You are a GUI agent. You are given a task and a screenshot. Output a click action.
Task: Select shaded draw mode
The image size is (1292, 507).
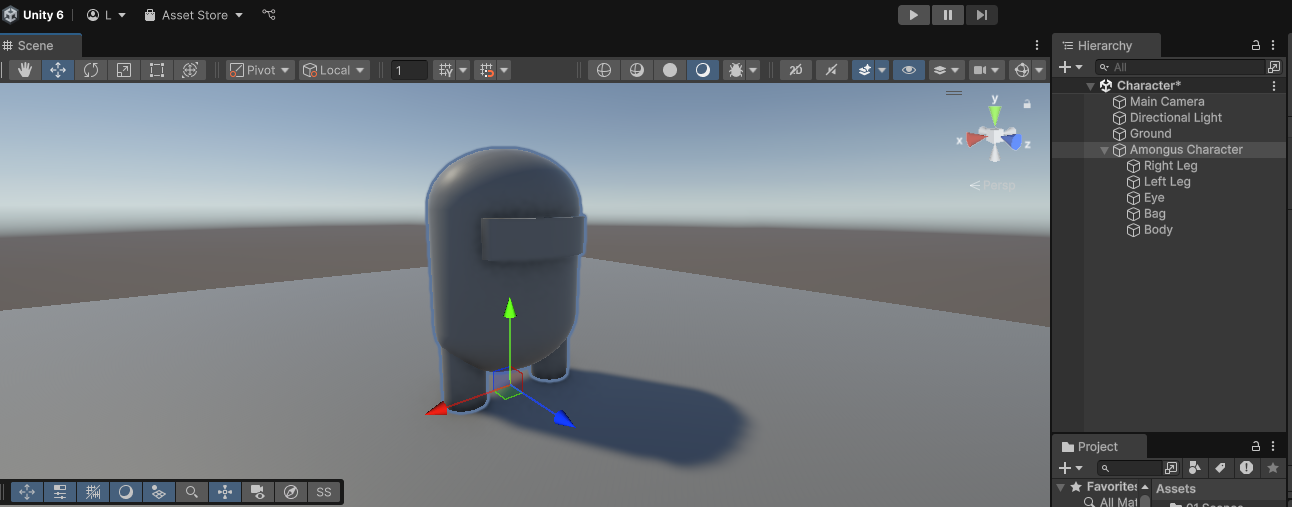pos(703,70)
